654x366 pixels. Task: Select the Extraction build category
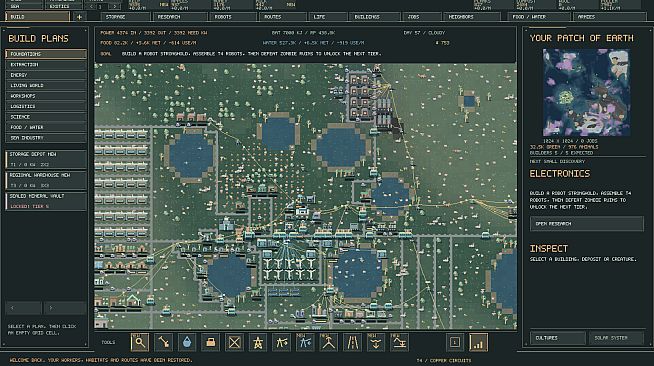(46, 65)
